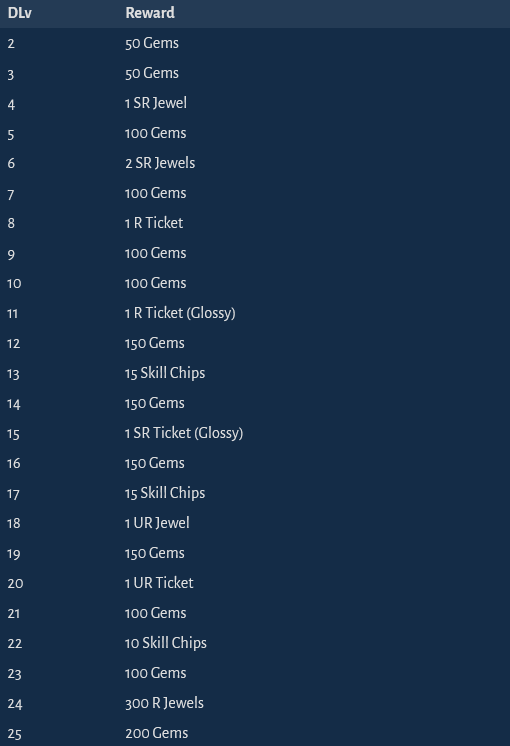Select the DLv 2 level number
Image resolution: width=510 pixels, height=746 pixels.
[11, 44]
